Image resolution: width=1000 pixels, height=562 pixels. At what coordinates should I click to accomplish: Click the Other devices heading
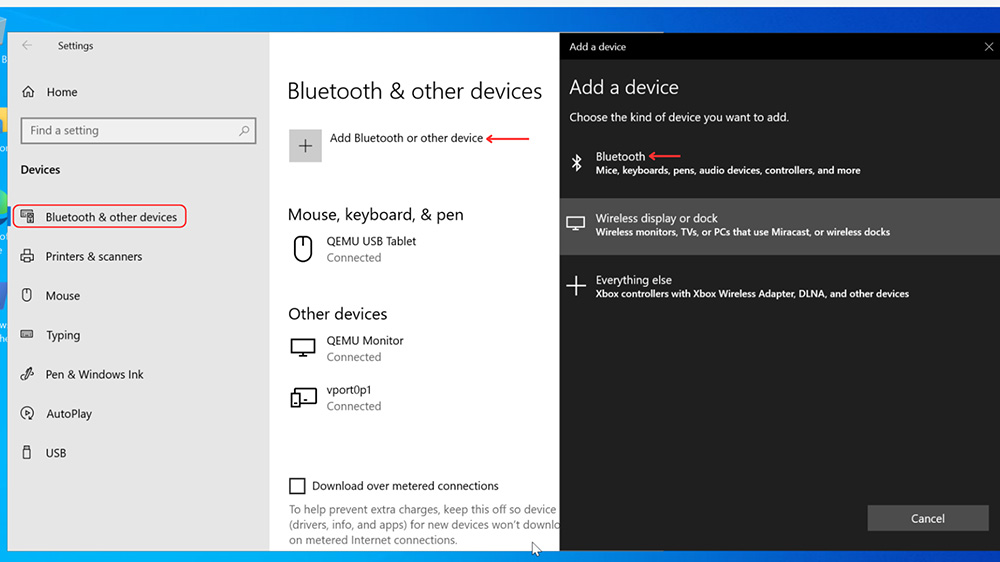(x=337, y=314)
